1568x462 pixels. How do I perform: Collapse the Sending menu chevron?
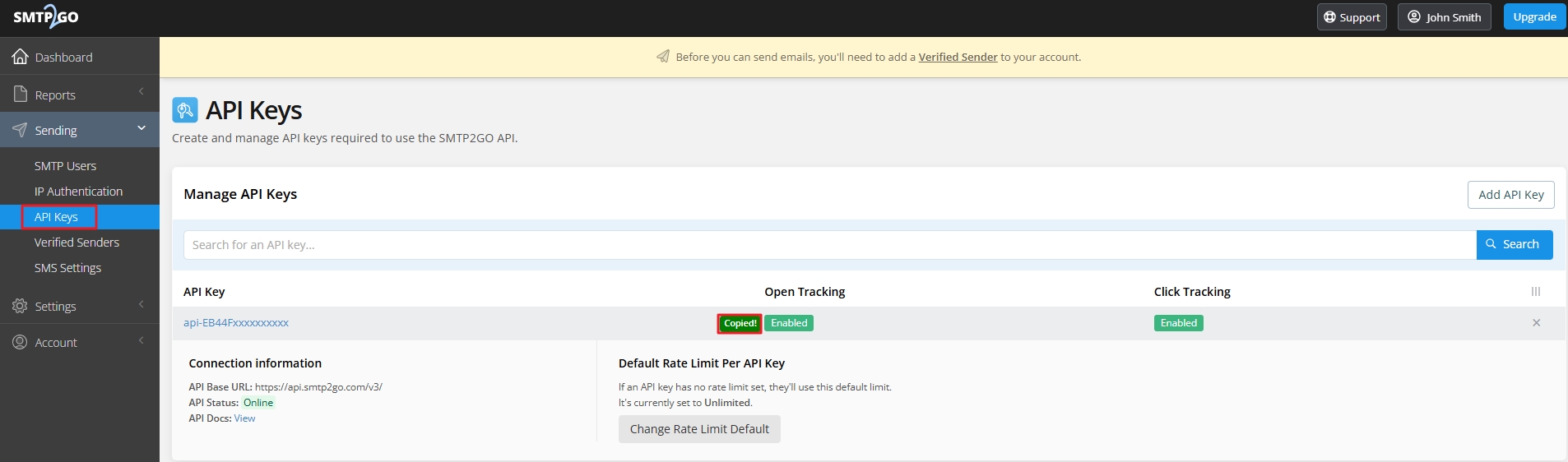(x=141, y=127)
